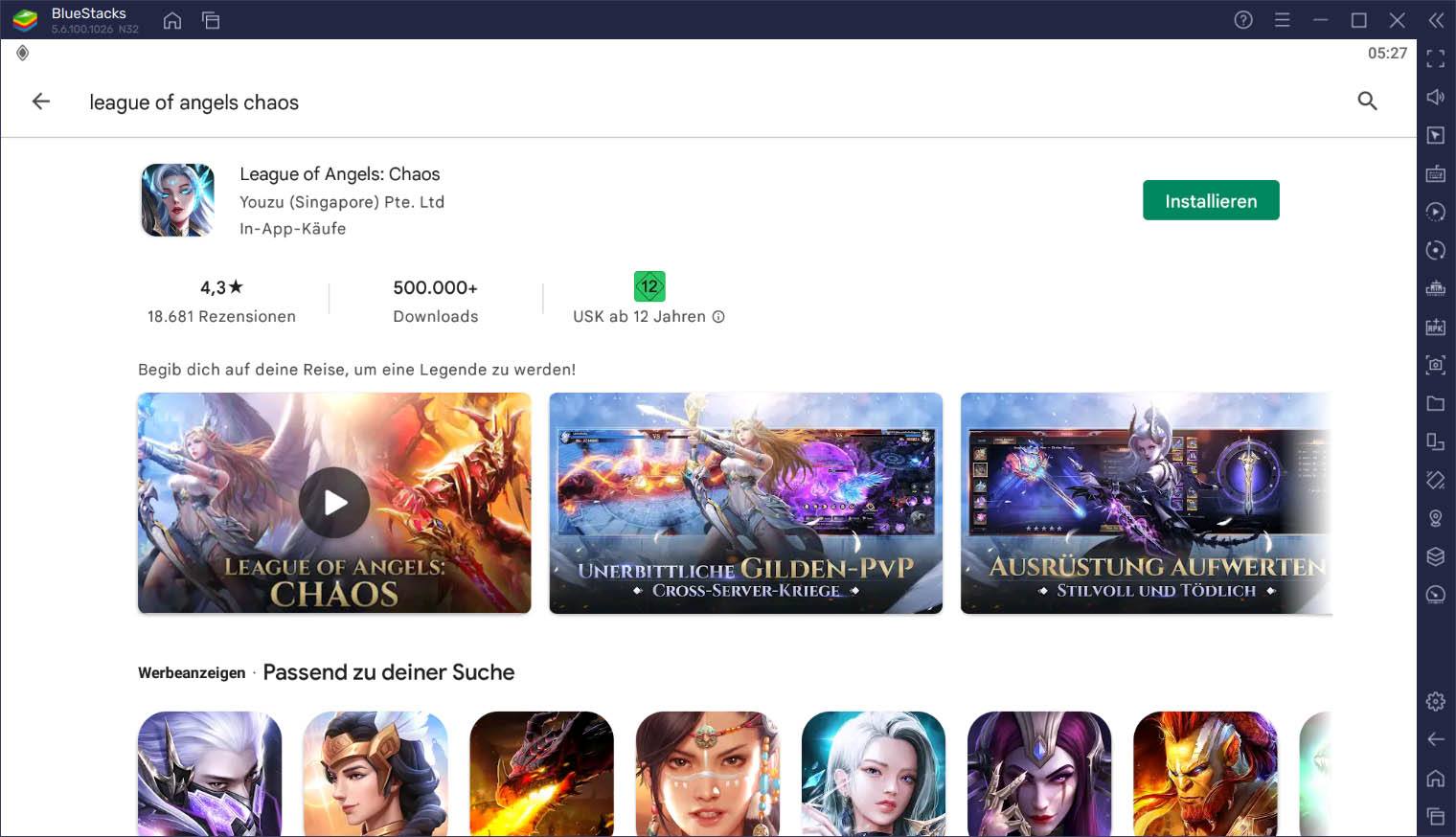Viewport: 1456px width, 837px height.
Task: Toggle cursor lock in sidebar
Action: click(x=1435, y=135)
